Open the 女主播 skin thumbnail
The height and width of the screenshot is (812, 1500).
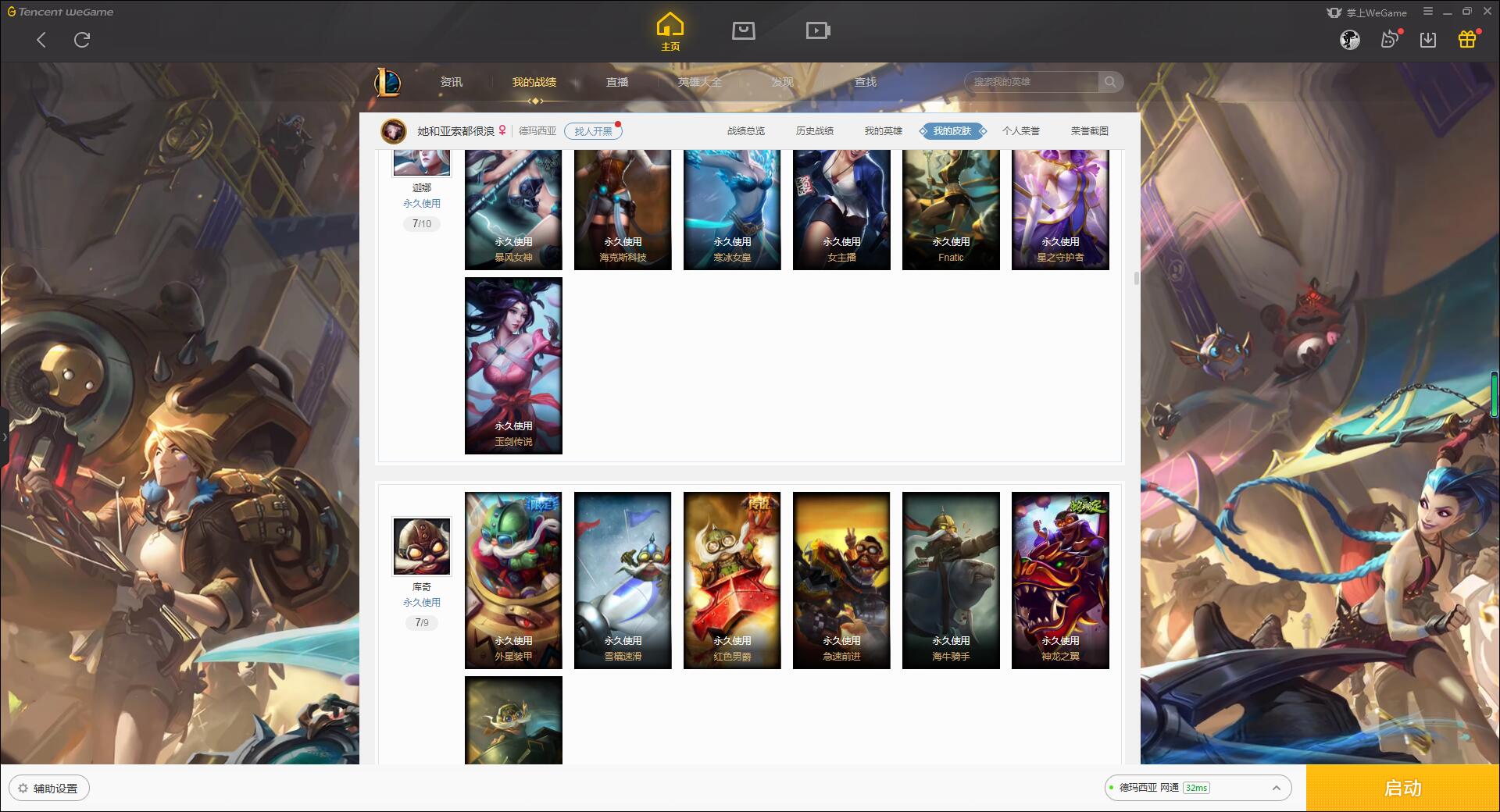841,210
